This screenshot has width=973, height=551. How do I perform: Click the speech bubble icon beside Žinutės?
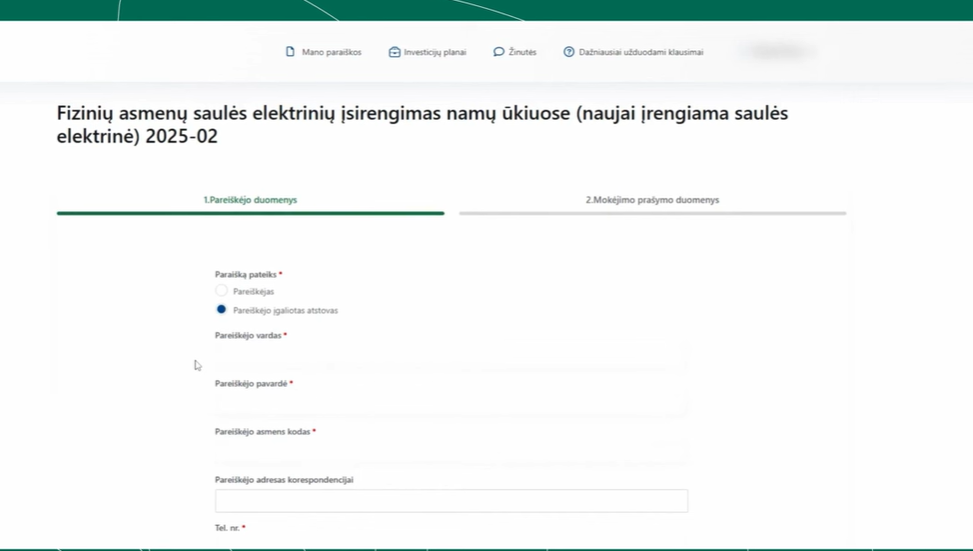tap(498, 52)
